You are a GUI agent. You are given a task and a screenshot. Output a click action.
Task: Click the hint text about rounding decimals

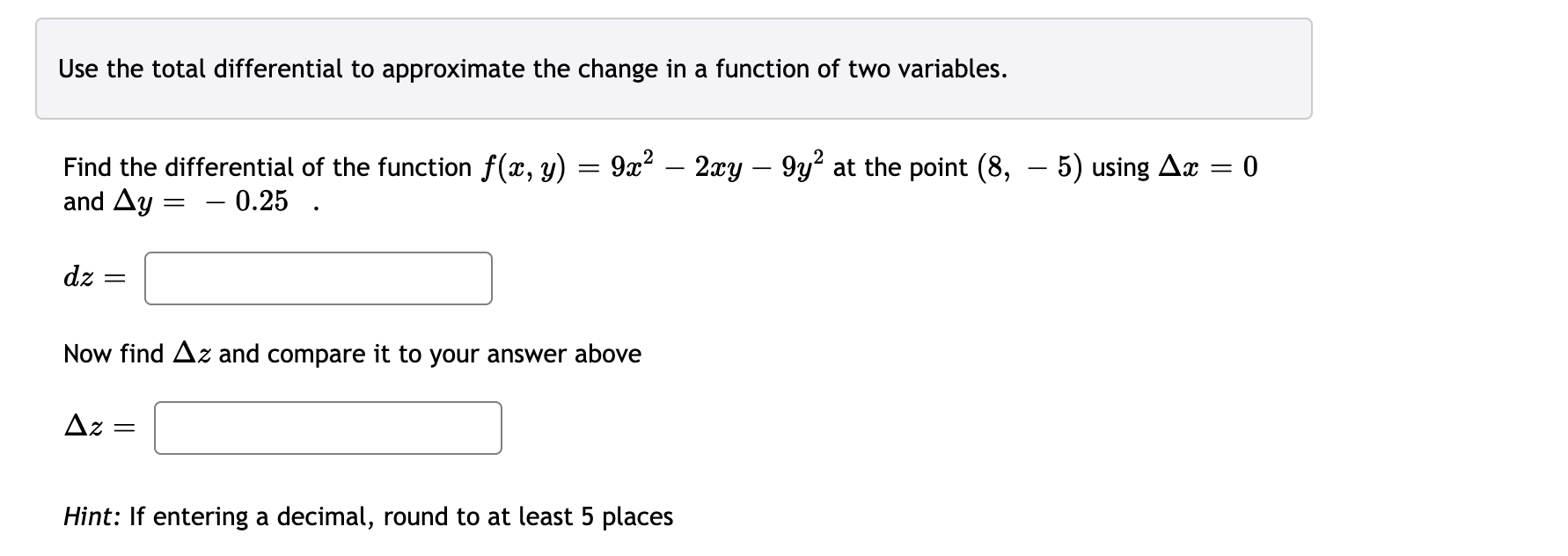tap(367, 517)
